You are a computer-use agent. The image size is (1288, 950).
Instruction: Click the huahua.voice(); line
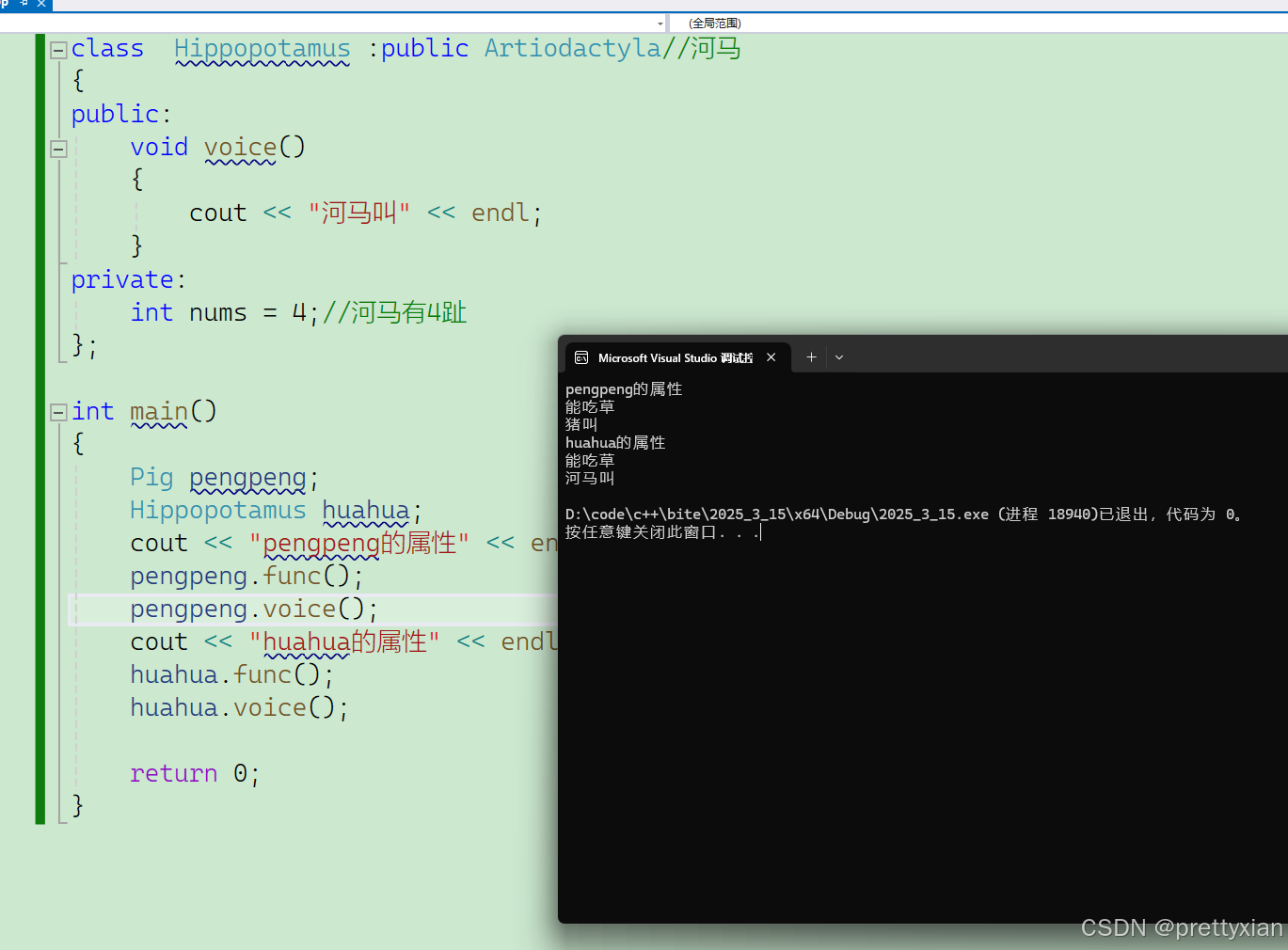tap(240, 707)
